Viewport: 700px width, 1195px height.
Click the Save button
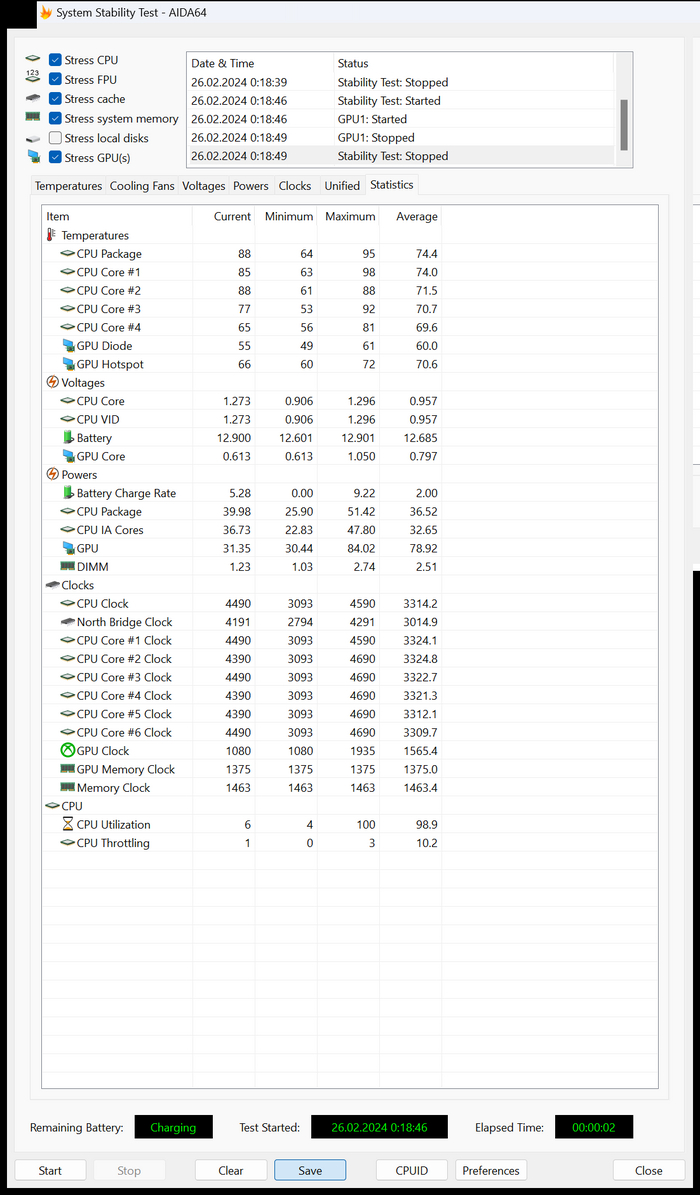click(x=310, y=1171)
